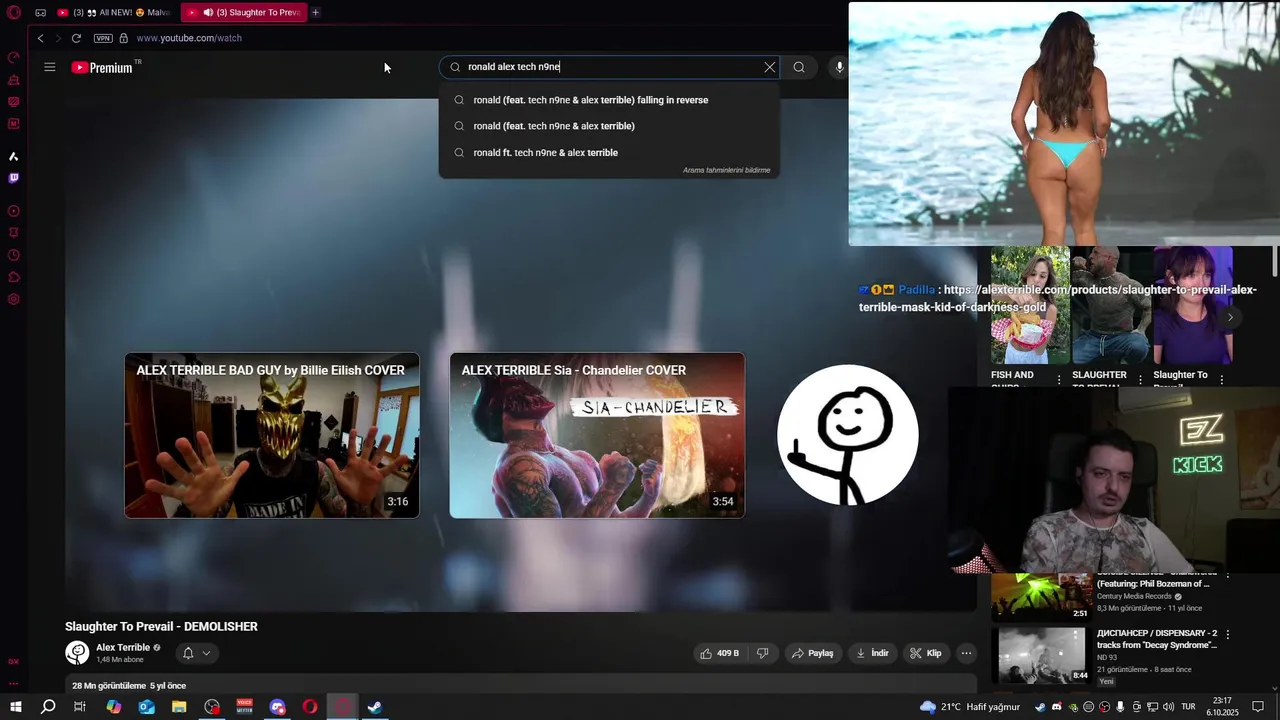Open GX Control speedometer icon in sidebar
1280x720 pixels.
pyautogui.click(x=14, y=57)
